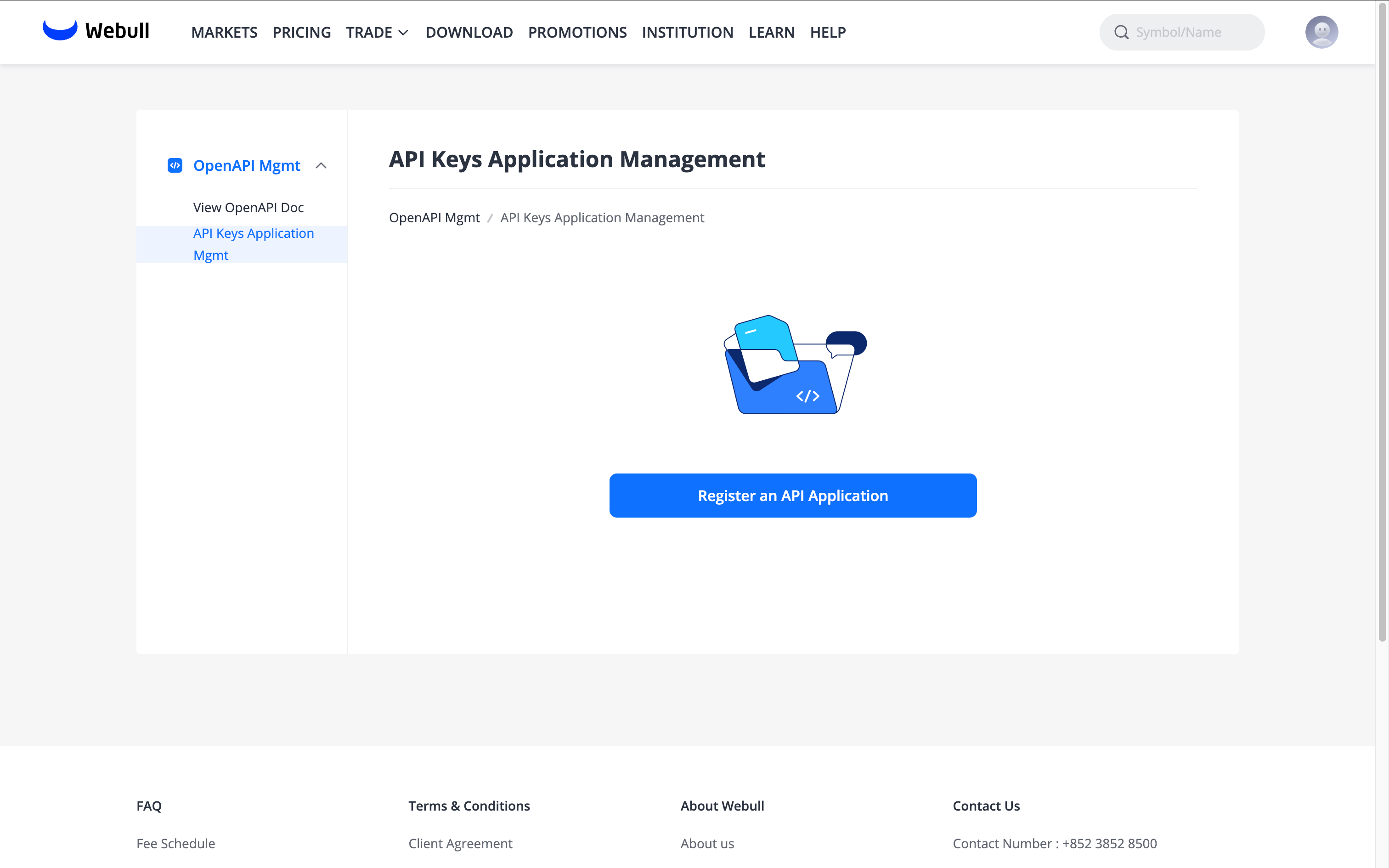Screen dimensions: 1389x868
Task: Select View OpenAPI Doc in sidebar
Action: [x=248, y=207]
